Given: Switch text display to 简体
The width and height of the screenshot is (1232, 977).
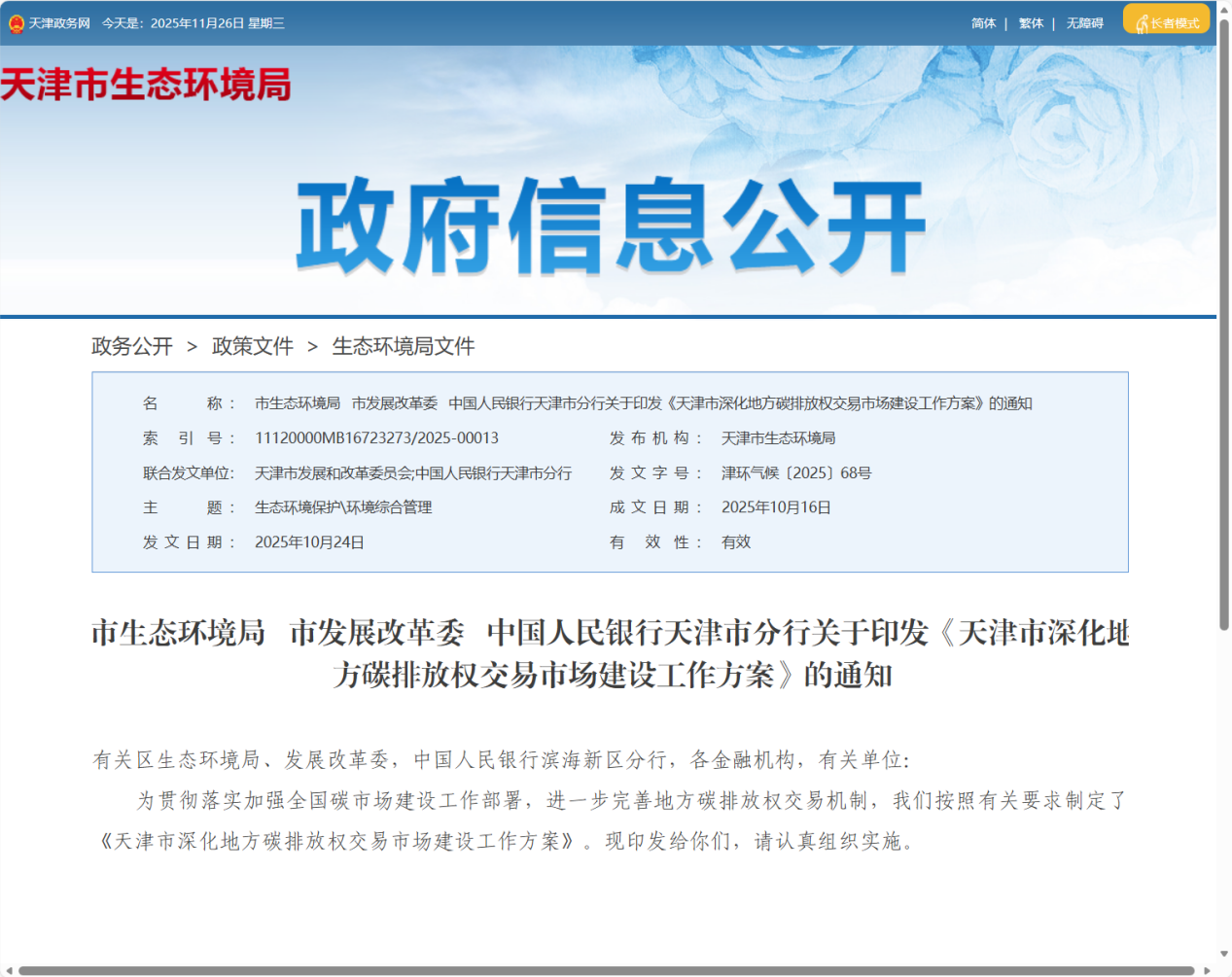Looking at the screenshot, I should point(983,22).
